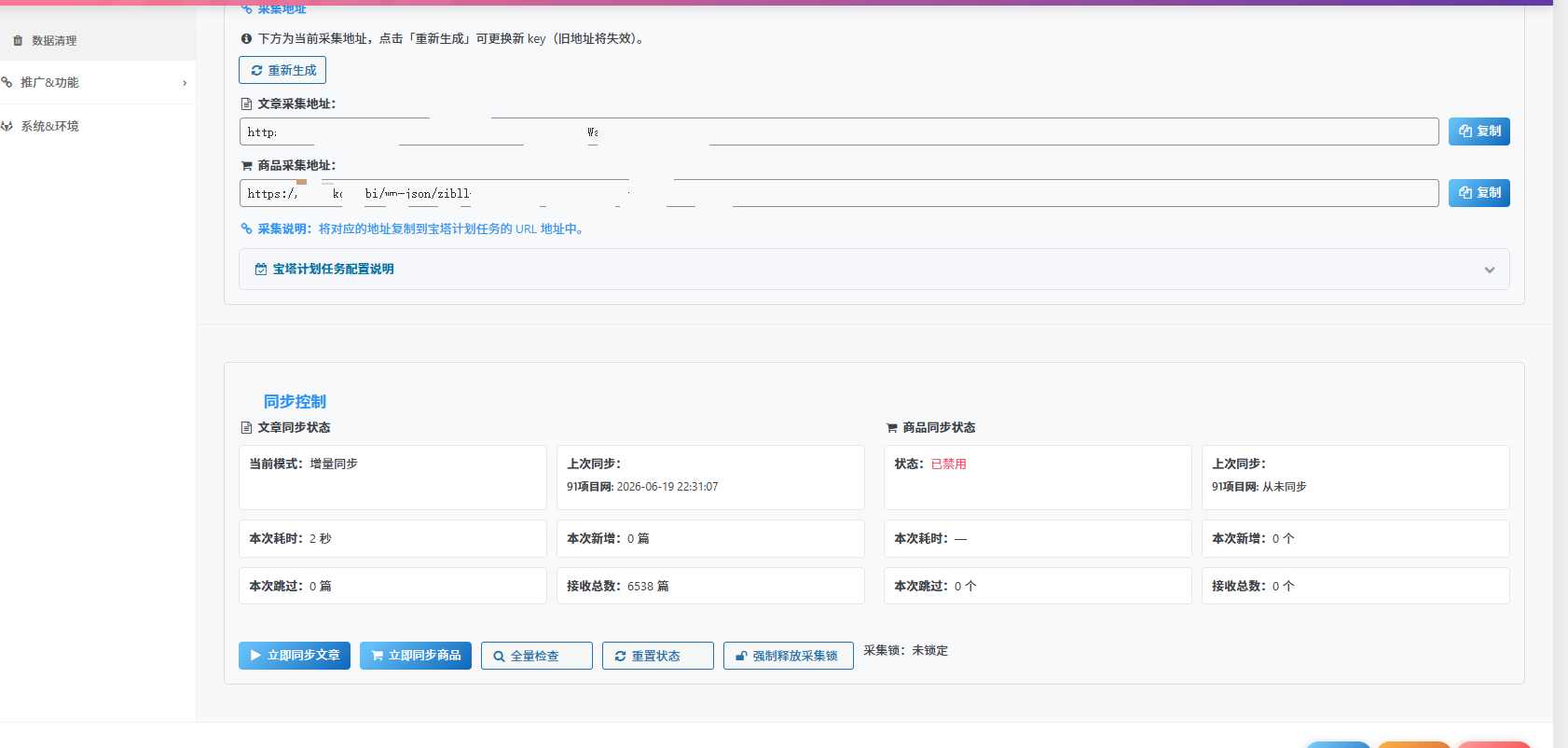This screenshot has width=1568, height=748.
Task: Click the 采集锁: 未锁定 status
Action: click(905, 651)
